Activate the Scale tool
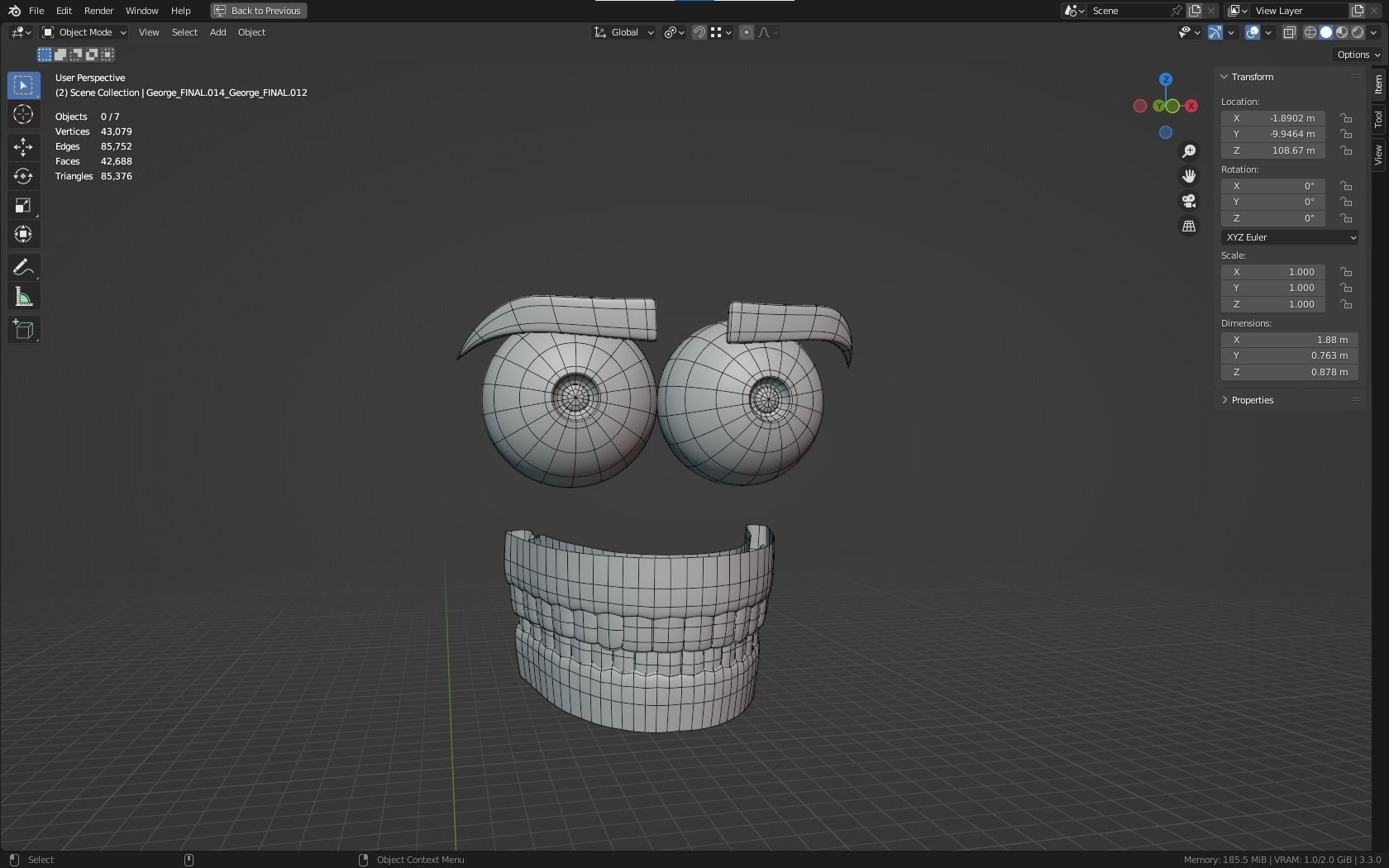 [23, 205]
